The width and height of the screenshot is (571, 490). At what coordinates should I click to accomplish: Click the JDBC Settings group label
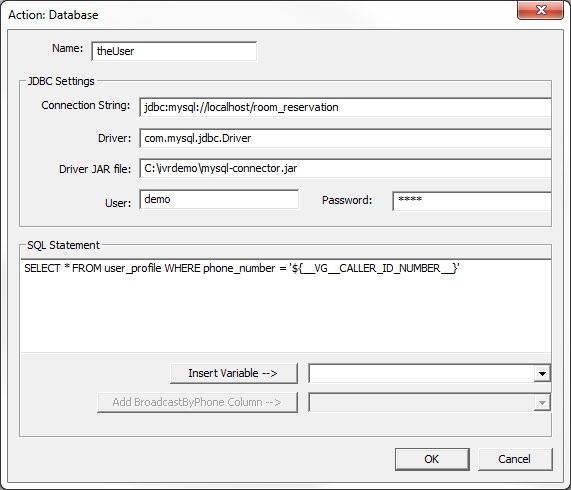coord(61,81)
